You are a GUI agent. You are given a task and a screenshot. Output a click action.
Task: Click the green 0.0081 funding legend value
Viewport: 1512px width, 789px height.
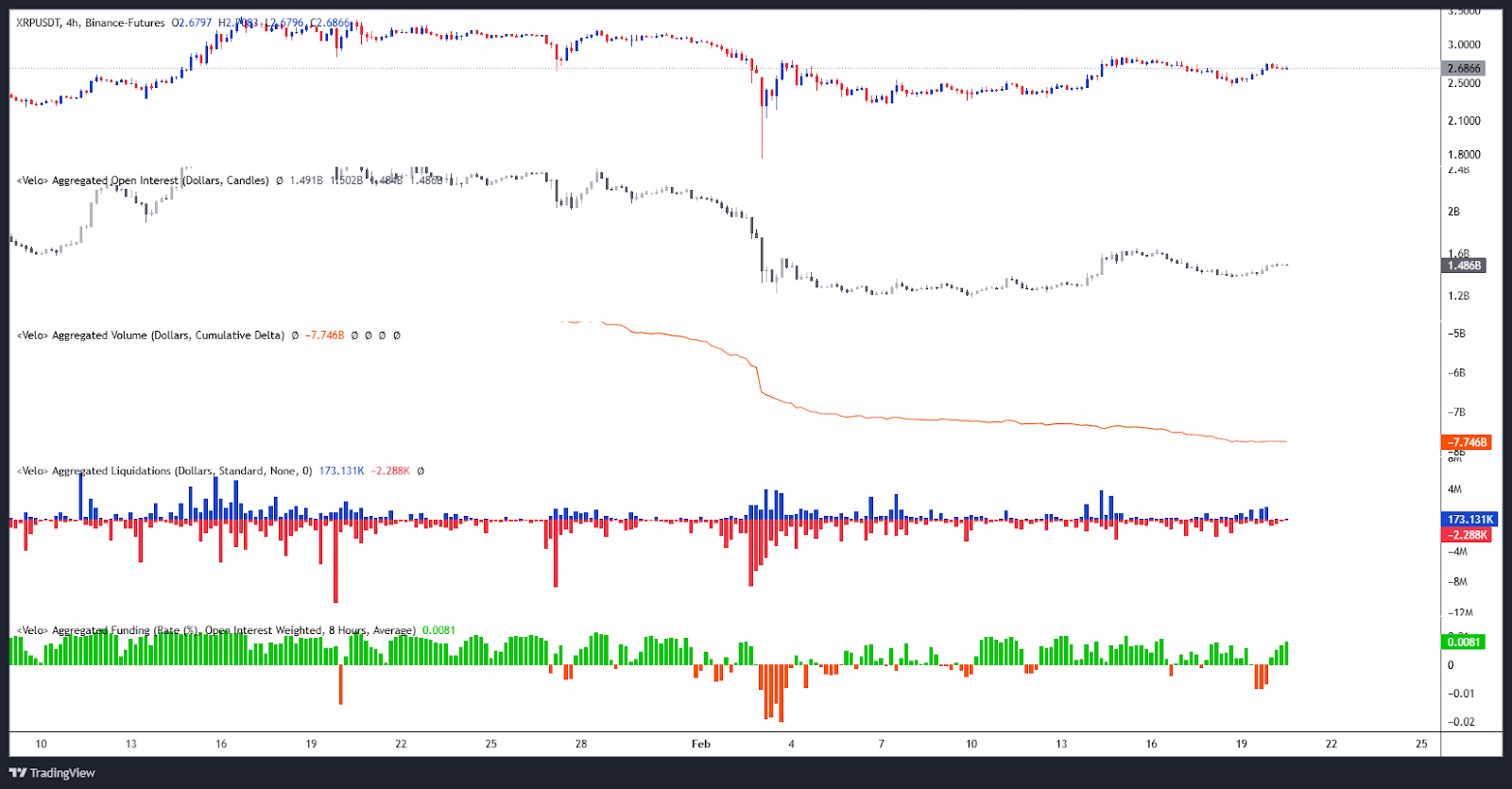(x=438, y=630)
